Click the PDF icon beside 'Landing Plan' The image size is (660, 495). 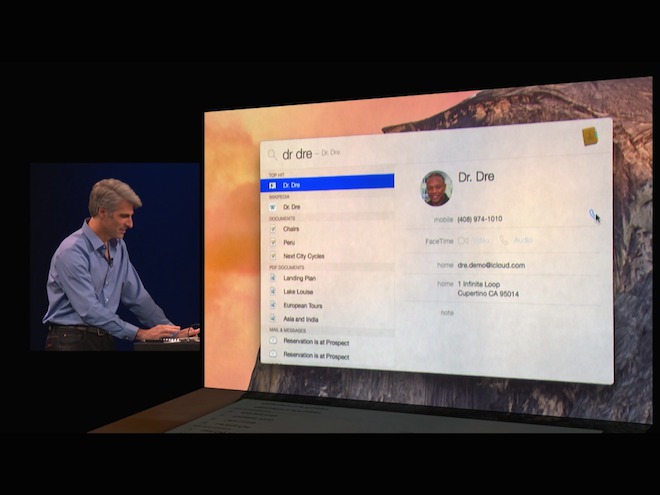coord(273,278)
